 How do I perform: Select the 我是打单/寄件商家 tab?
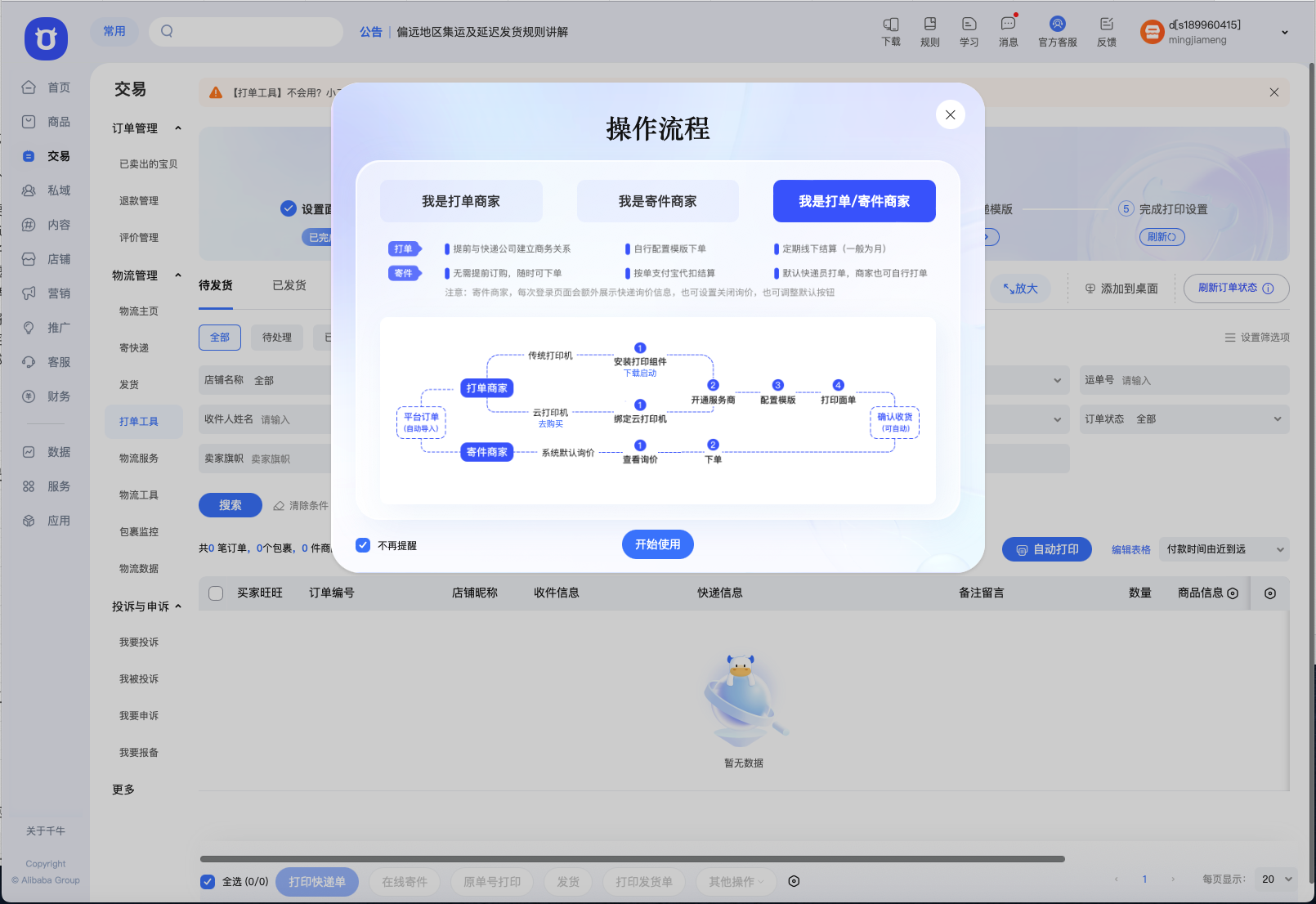click(x=854, y=201)
